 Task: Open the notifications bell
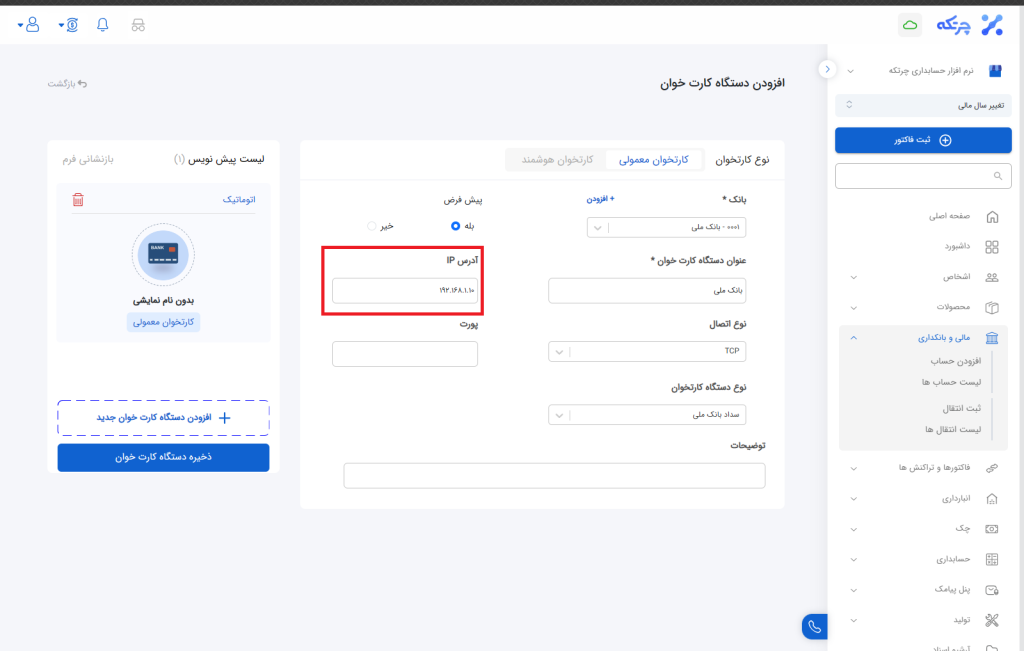102,25
